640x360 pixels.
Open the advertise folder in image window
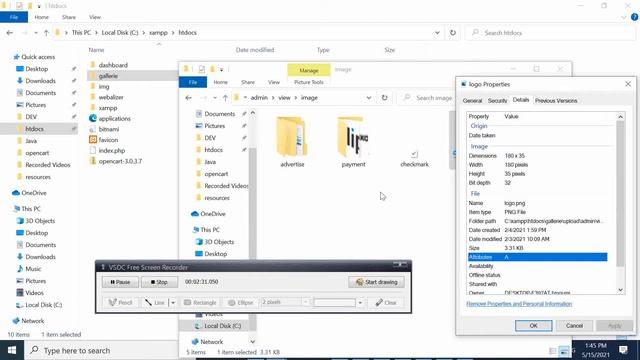point(292,142)
